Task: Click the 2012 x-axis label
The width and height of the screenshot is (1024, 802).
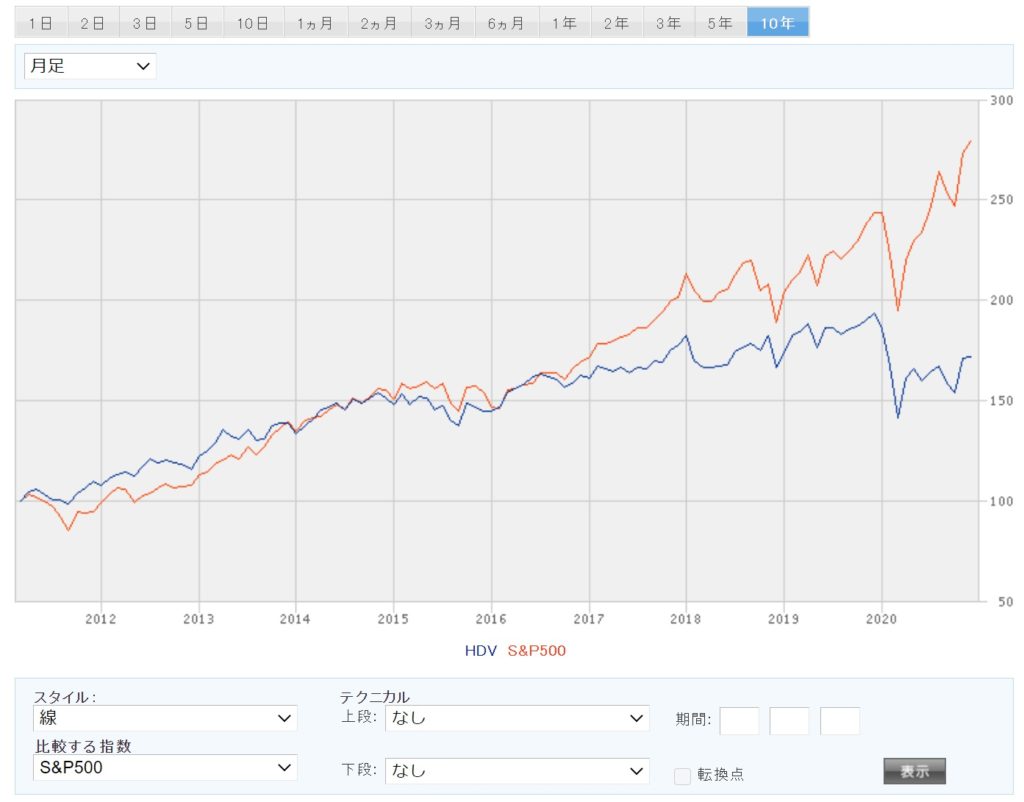Action: point(101,618)
